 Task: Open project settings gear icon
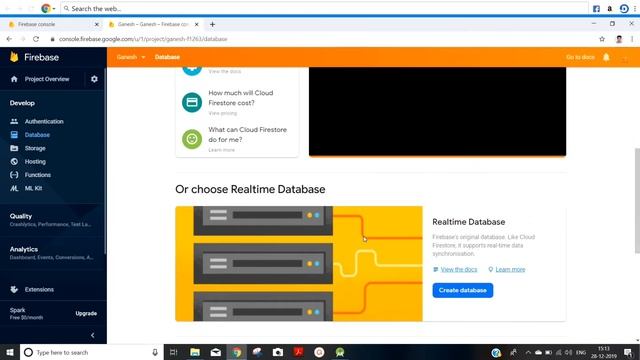[x=94, y=79]
